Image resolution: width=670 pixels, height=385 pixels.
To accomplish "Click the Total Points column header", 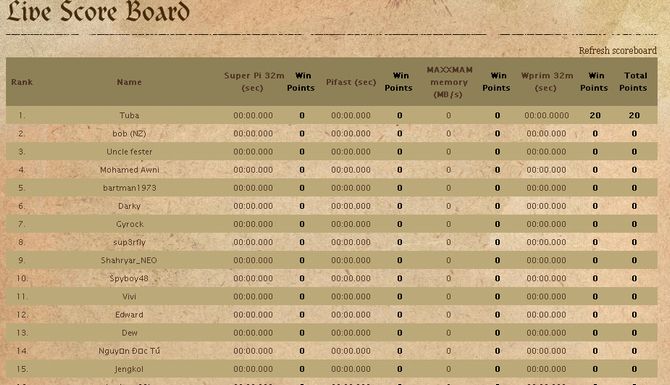I will click(634, 82).
